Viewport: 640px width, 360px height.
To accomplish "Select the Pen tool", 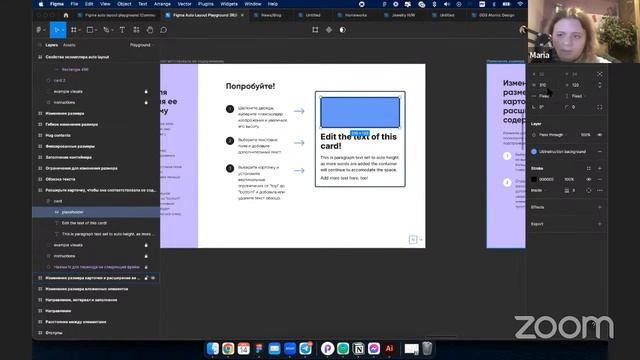I will (106, 30).
